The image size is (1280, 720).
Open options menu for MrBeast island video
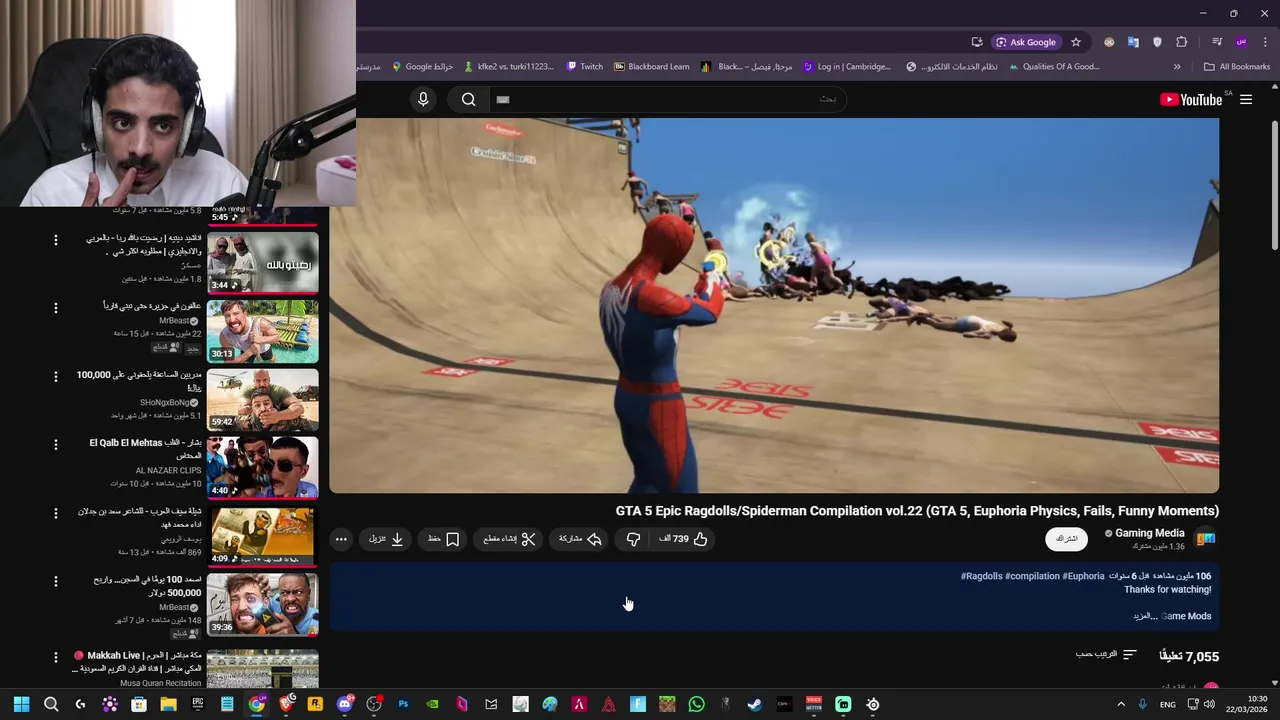pos(56,308)
